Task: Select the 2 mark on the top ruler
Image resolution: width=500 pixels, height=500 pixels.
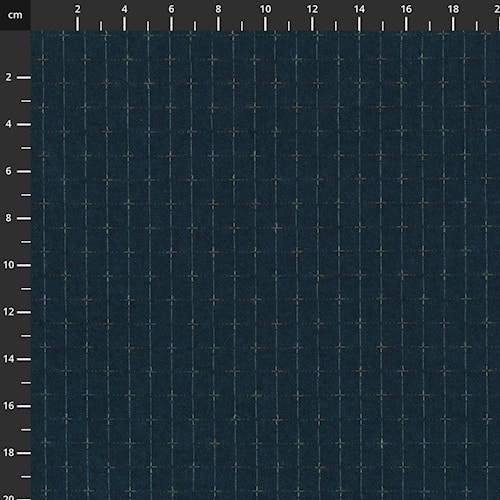Action: click(x=77, y=9)
